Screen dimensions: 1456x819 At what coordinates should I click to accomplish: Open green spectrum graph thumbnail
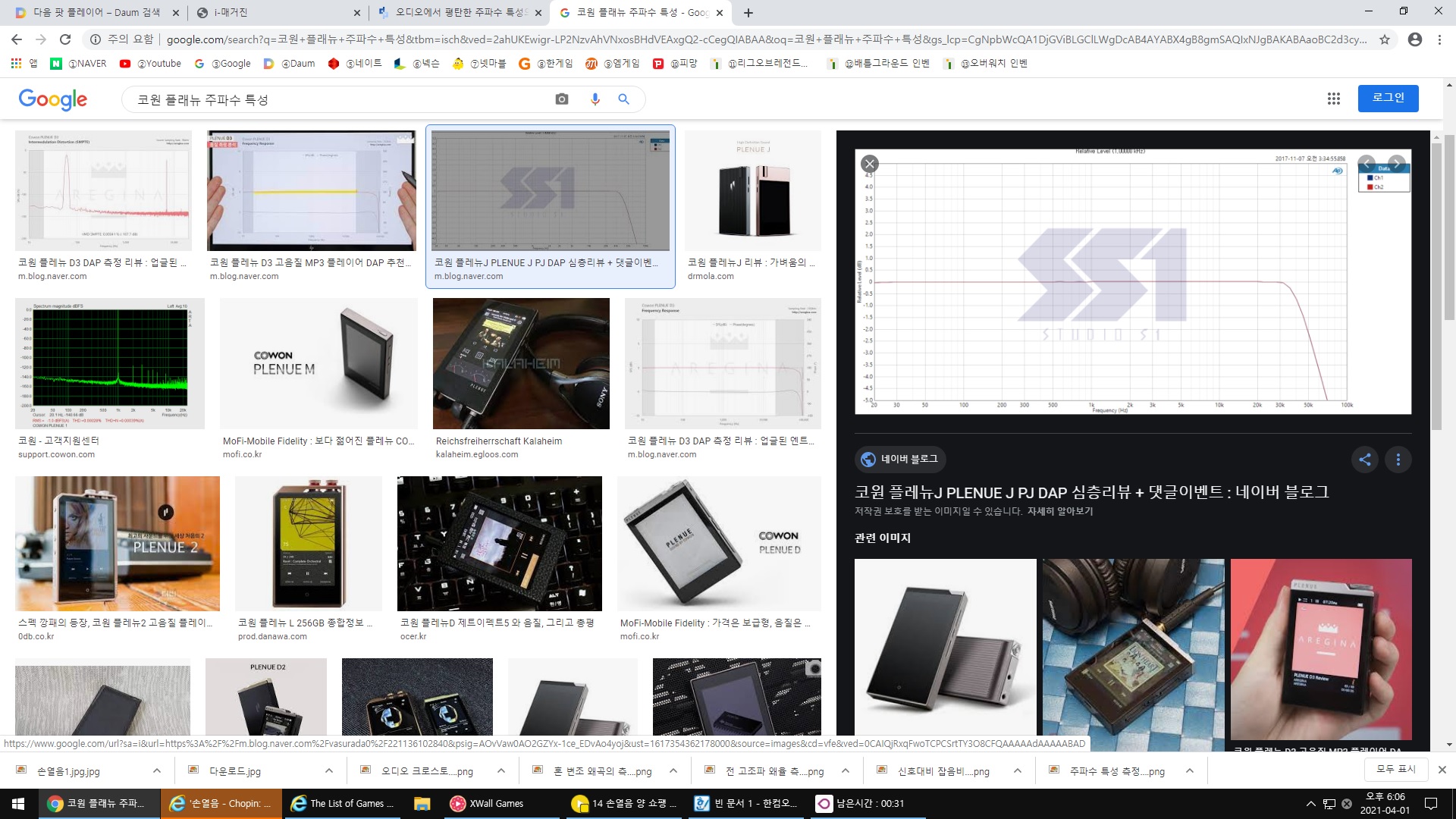pos(110,364)
